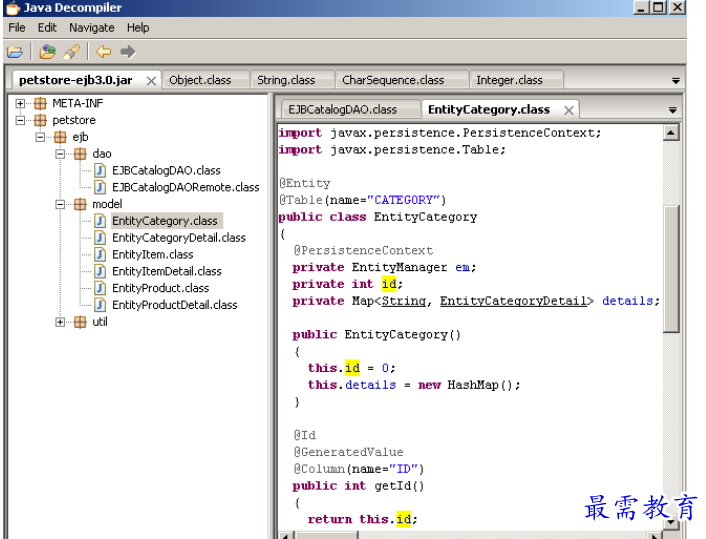The image size is (706, 539).
Task: Click the util package icon
Action: tap(80, 322)
